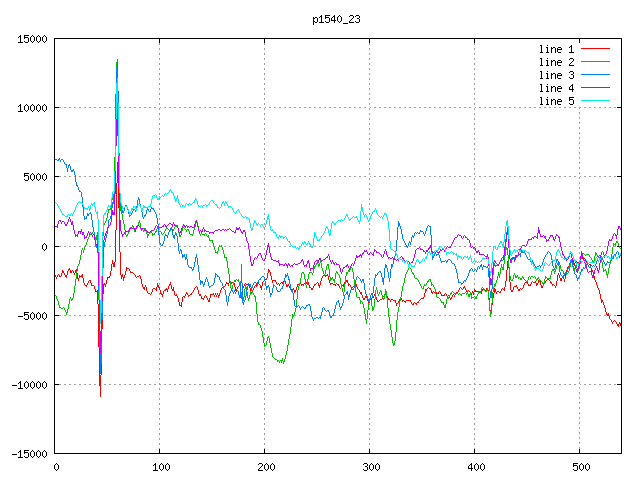This screenshot has width=640, height=480.
Task: Select the blue sample next to line 3
Action: pos(596,75)
